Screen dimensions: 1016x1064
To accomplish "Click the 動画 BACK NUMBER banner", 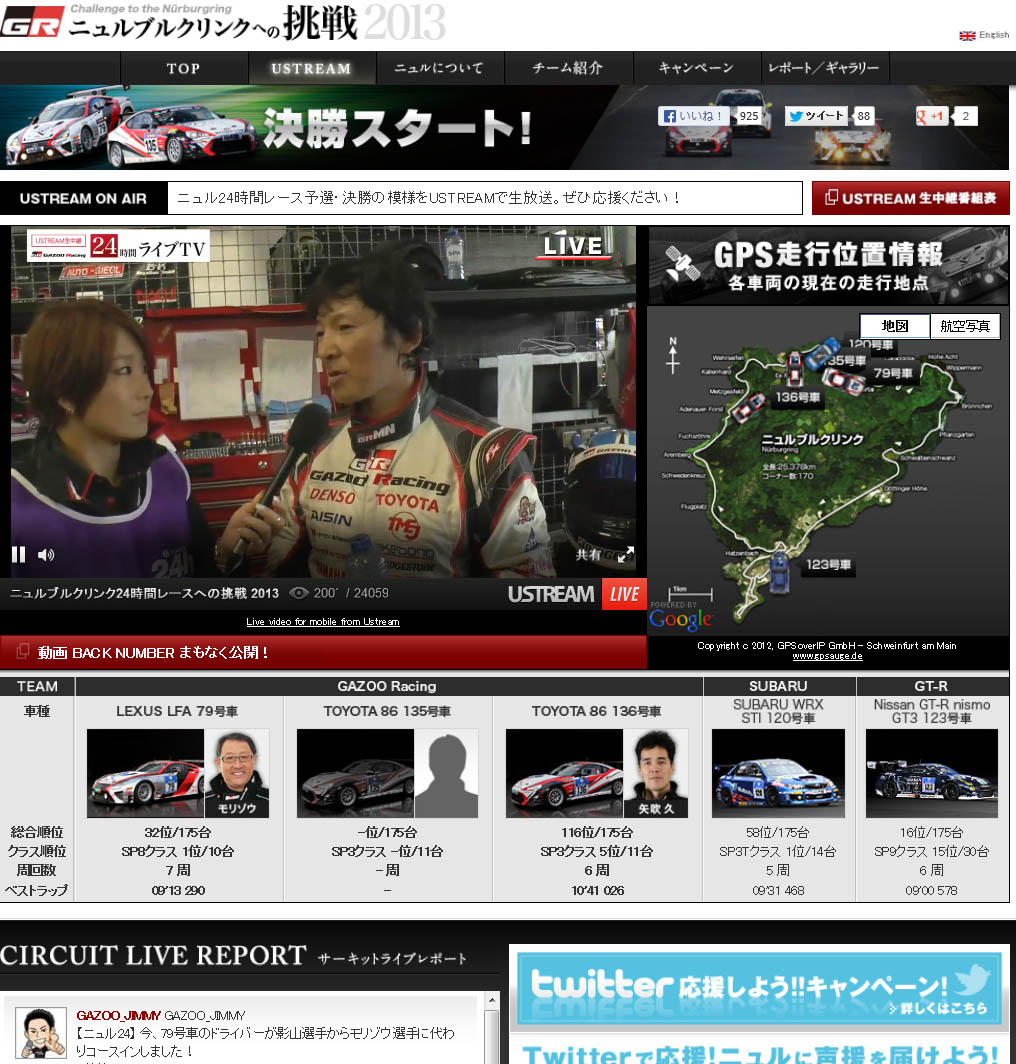I will 323,652.
